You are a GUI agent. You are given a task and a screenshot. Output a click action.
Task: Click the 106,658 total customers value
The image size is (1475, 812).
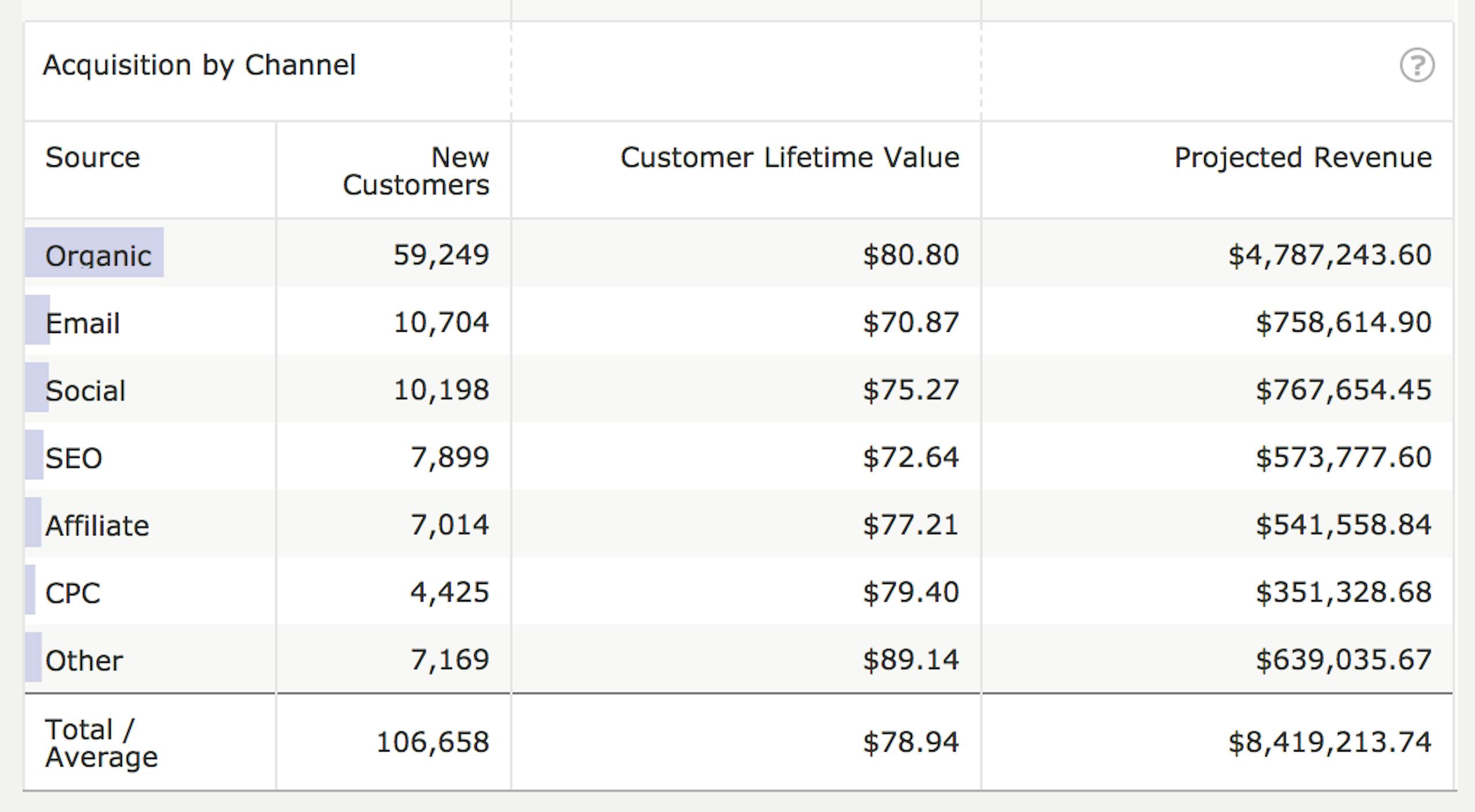coord(432,742)
